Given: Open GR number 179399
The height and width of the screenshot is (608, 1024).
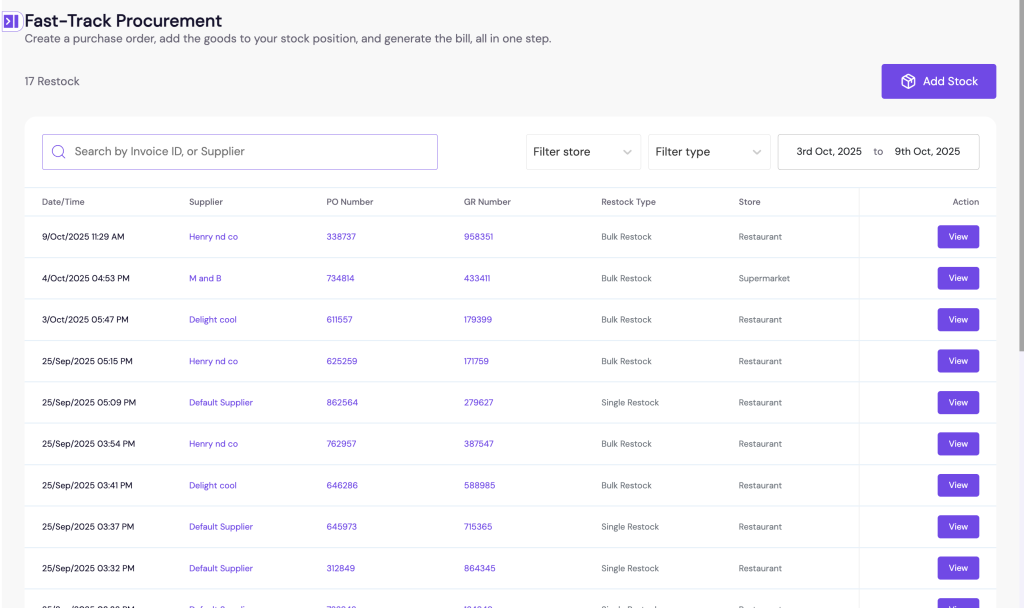Looking at the screenshot, I should tap(477, 320).
